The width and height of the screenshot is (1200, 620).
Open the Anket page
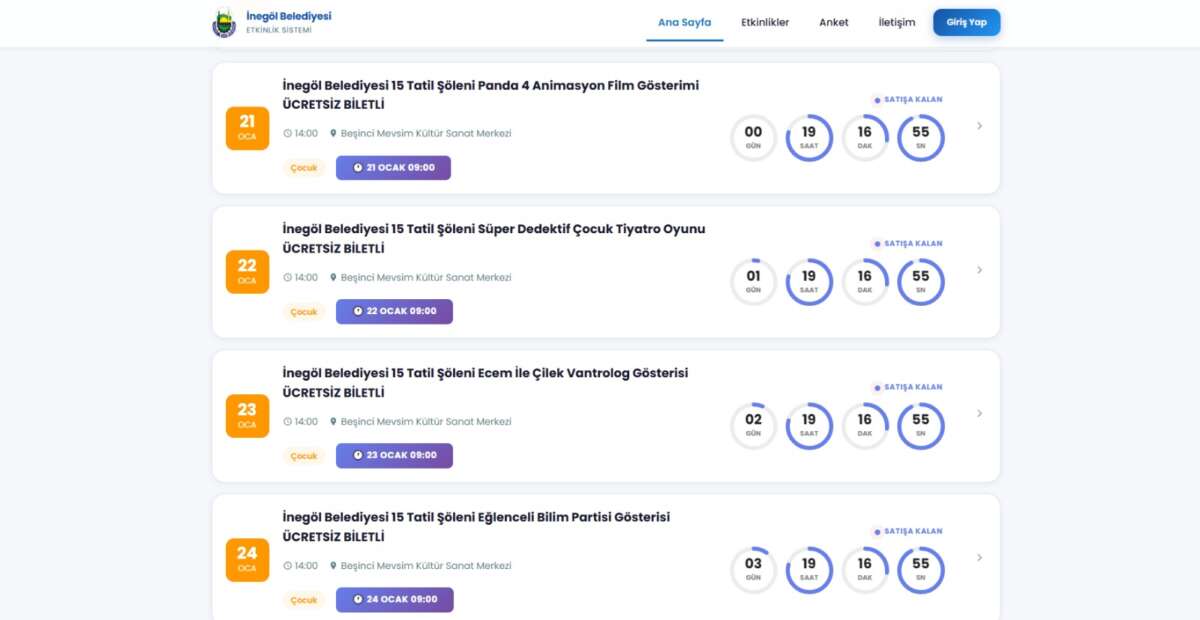(833, 22)
